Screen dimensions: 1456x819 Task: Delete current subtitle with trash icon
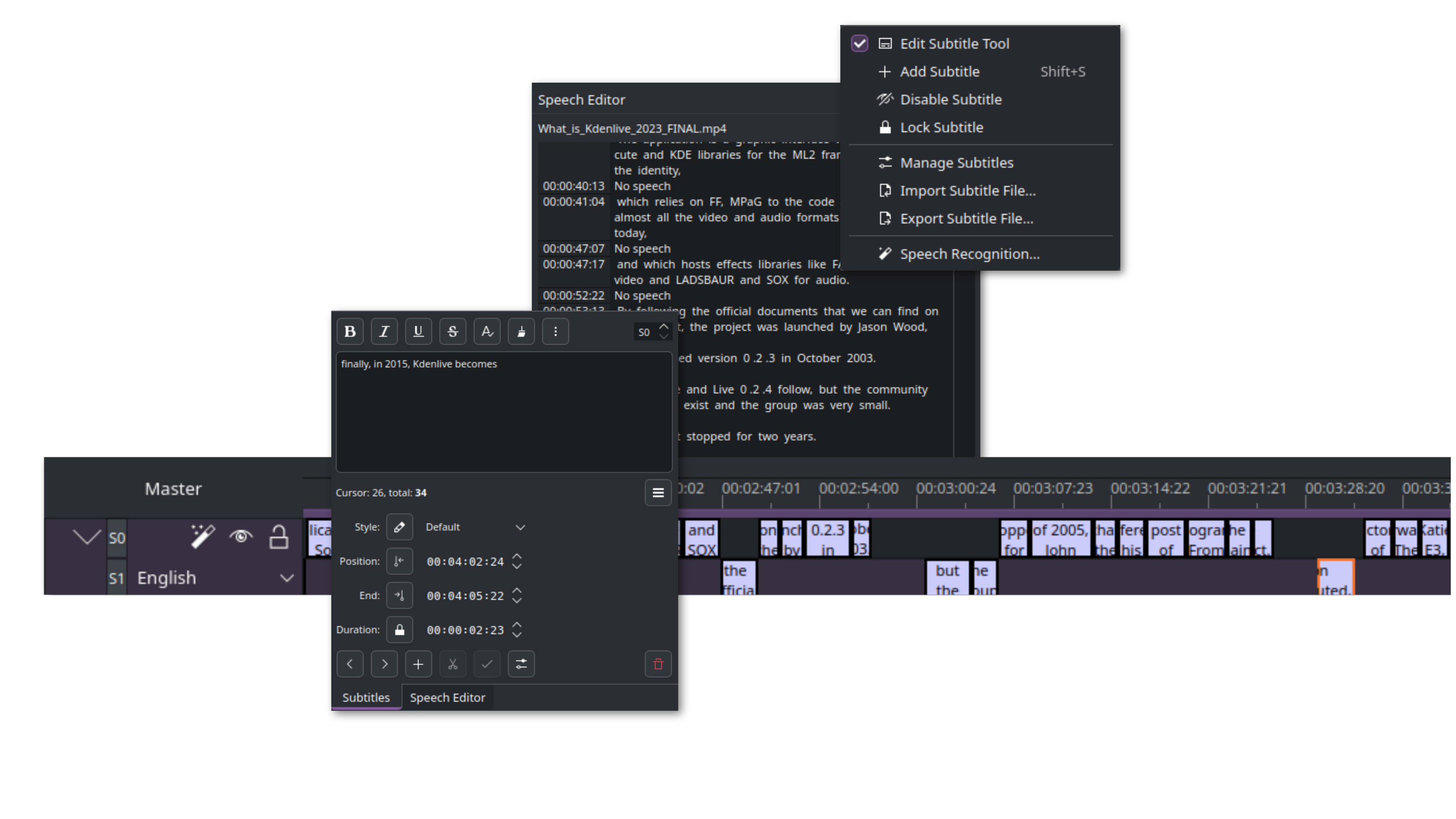point(658,664)
